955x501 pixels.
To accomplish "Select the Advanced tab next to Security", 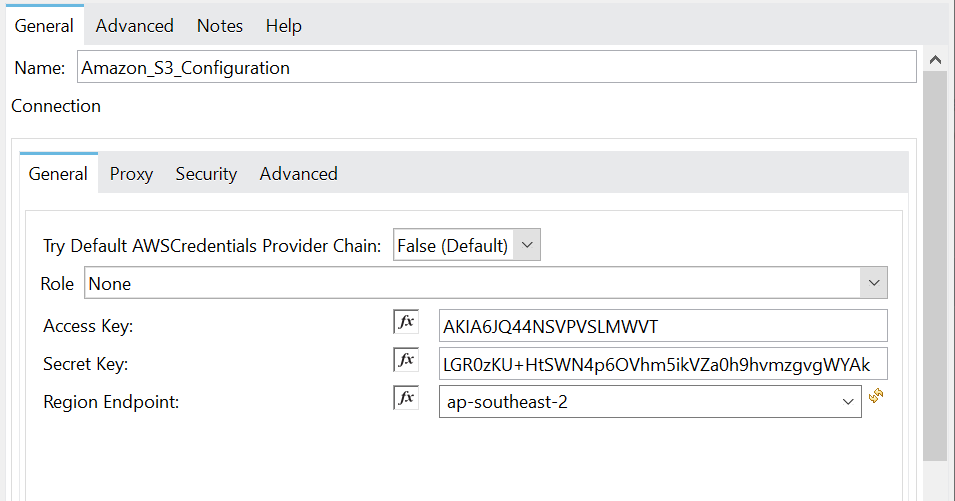I will coord(298,174).
